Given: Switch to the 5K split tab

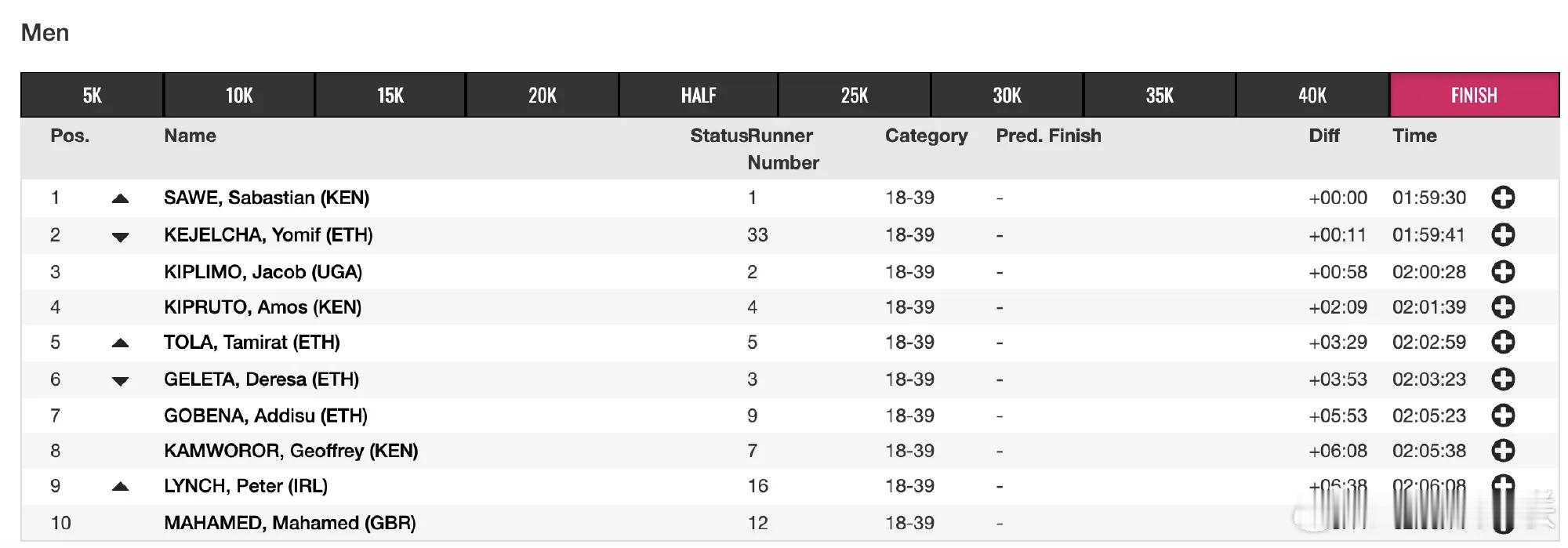Looking at the screenshot, I should pos(92,95).
